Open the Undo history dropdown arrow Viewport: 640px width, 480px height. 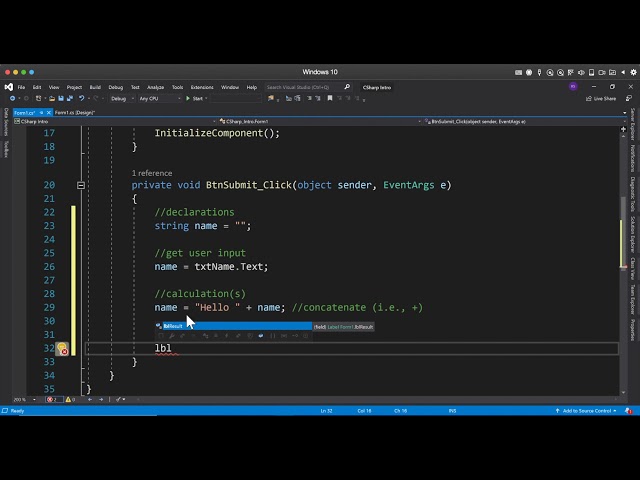click(x=89, y=98)
